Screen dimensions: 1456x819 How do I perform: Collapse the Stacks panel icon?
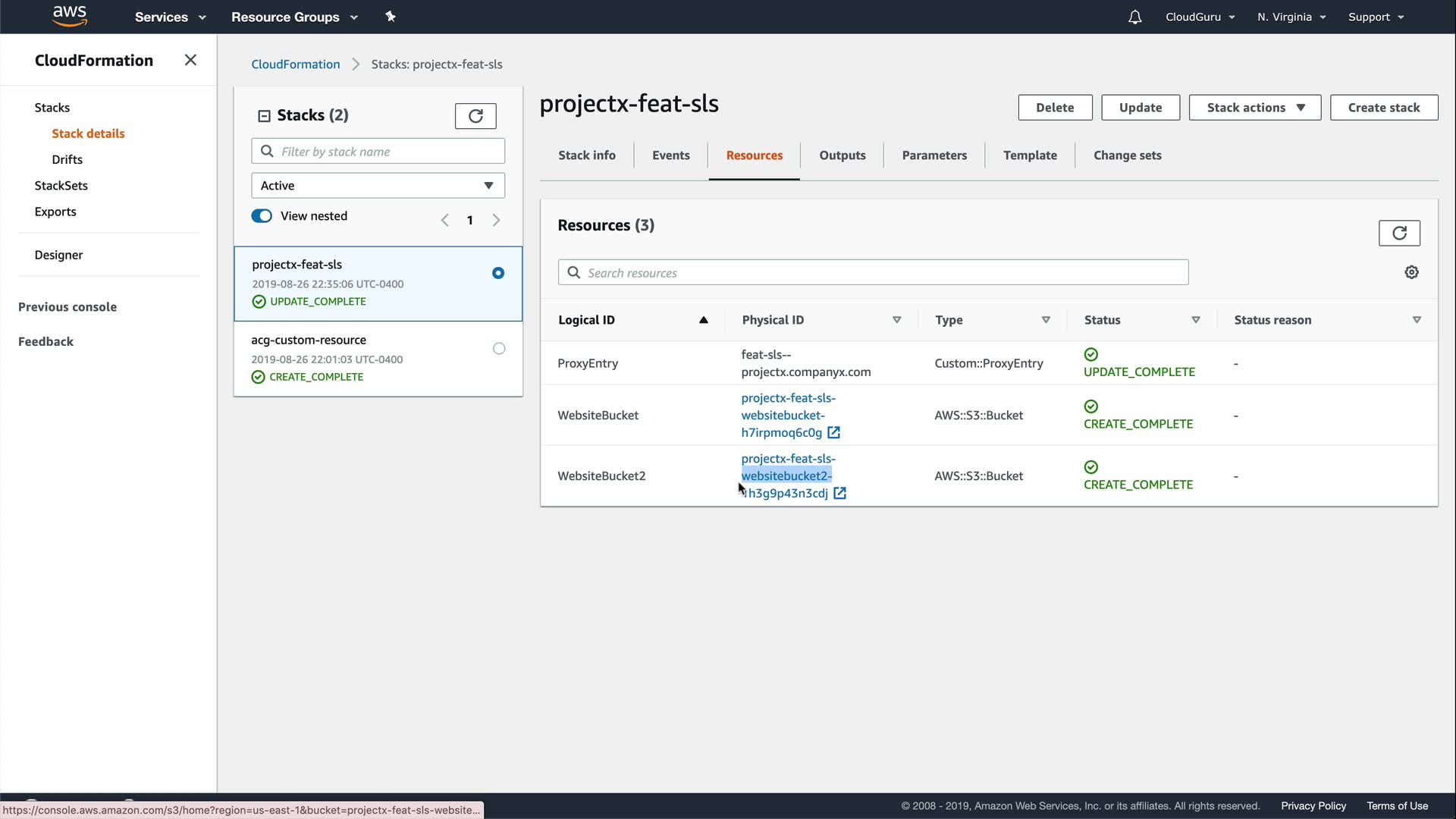point(264,116)
